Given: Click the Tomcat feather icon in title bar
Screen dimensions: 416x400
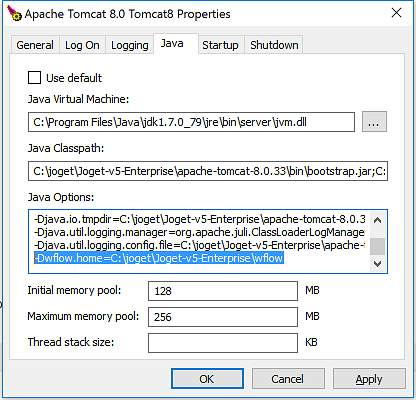Looking at the screenshot, I should coord(14,13).
